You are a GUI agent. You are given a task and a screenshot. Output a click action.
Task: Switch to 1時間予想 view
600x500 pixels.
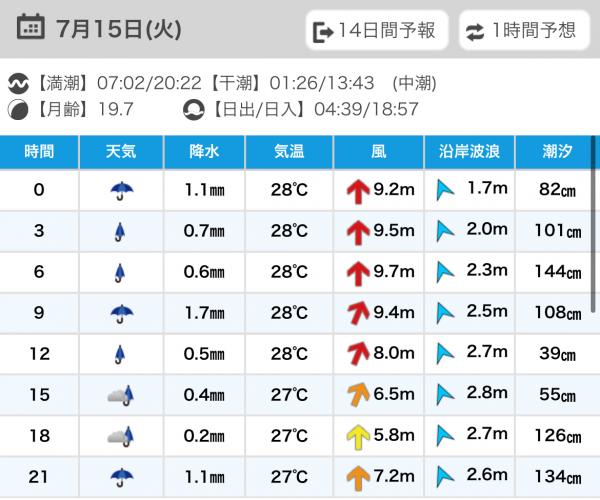click(523, 30)
